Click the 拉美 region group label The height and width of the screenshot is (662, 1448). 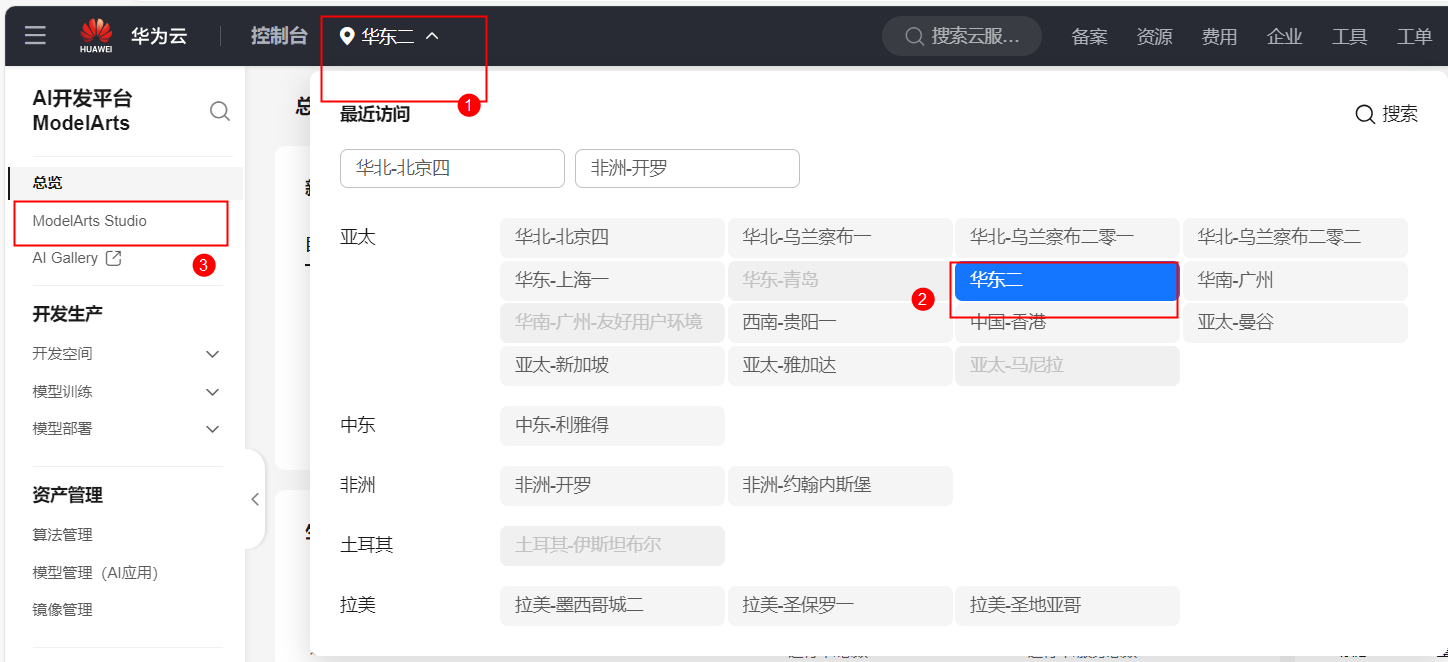[x=358, y=605]
